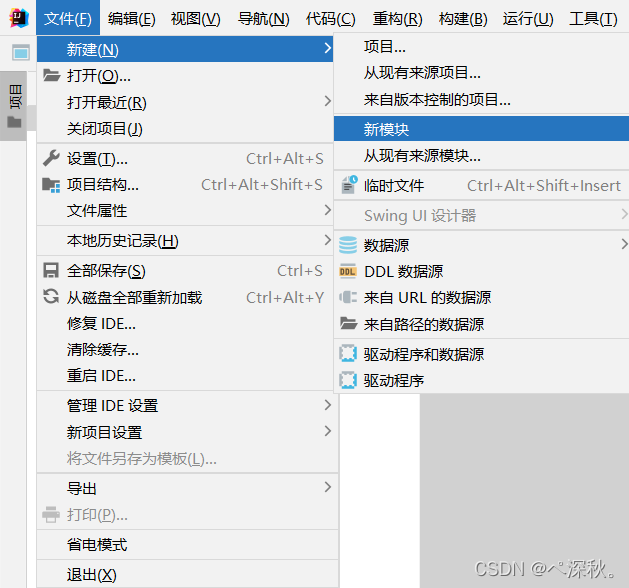This screenshot has width=629, height=588.
Task: Click the database icon for 数据源
Action: tap(348, 245)
